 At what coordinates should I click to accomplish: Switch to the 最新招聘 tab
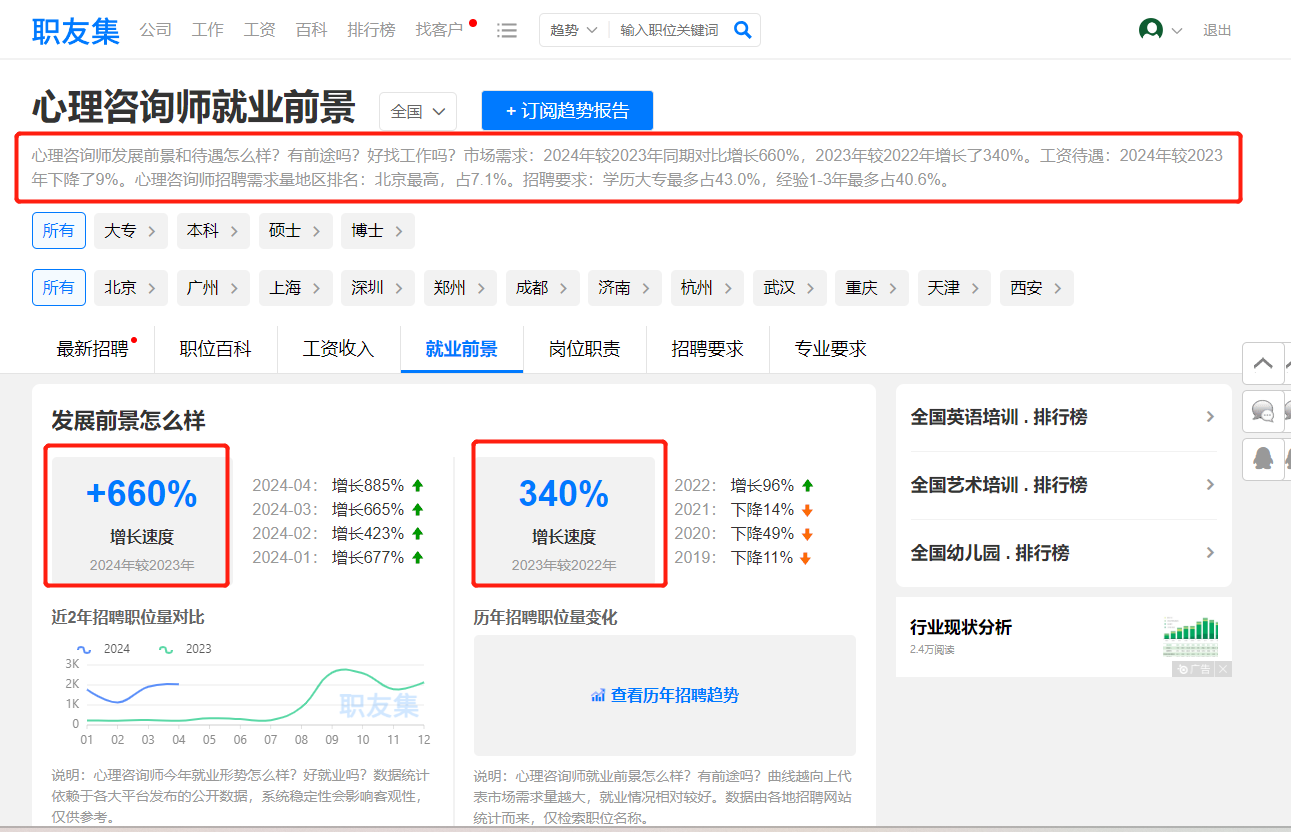[93, 349]
